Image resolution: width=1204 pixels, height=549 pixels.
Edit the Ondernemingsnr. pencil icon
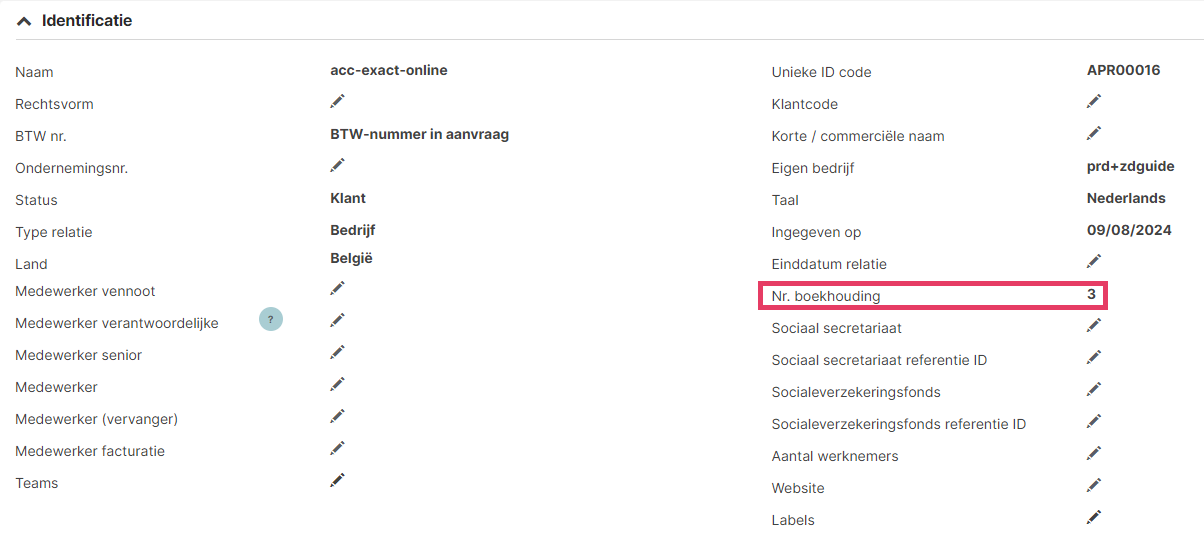coord(338,165)
